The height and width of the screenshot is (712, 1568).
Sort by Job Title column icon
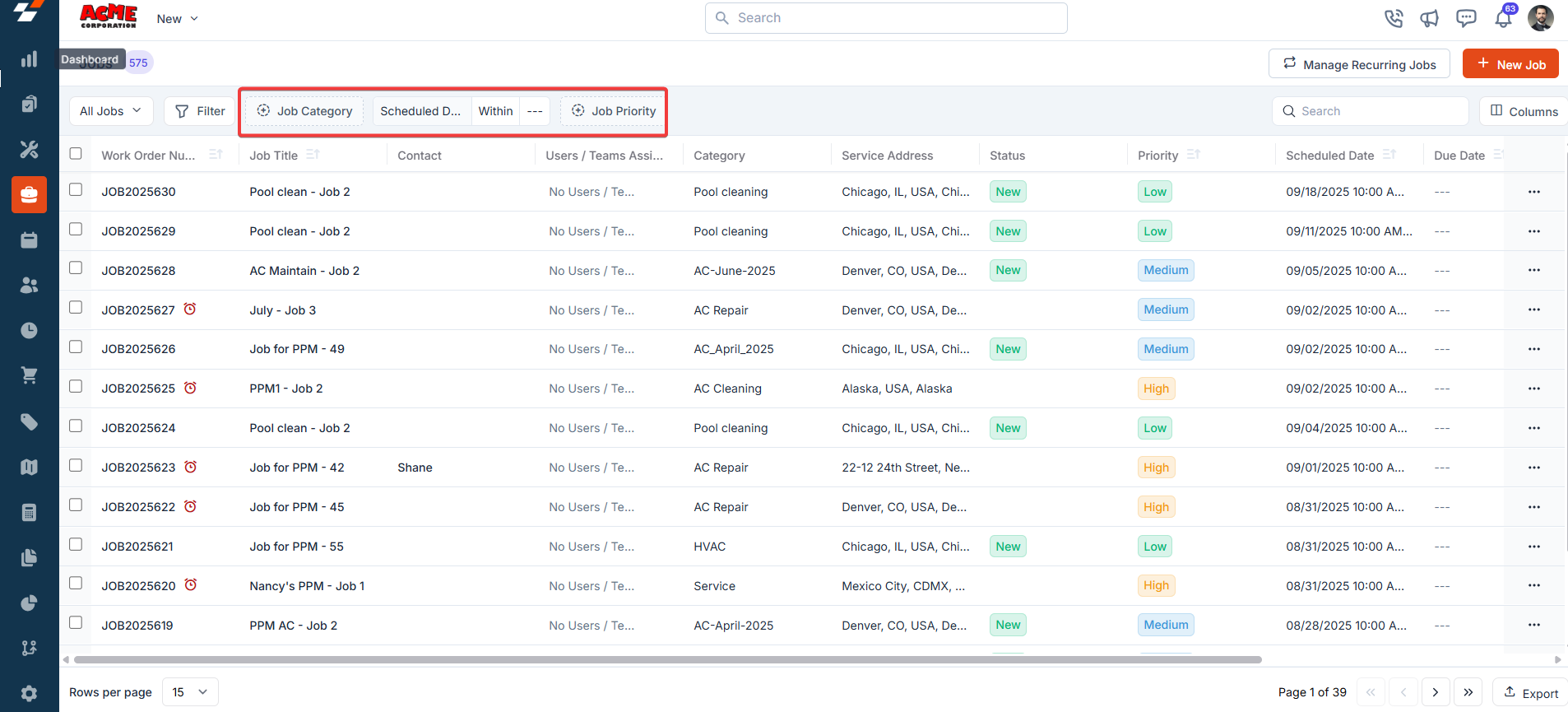point(313,154)
